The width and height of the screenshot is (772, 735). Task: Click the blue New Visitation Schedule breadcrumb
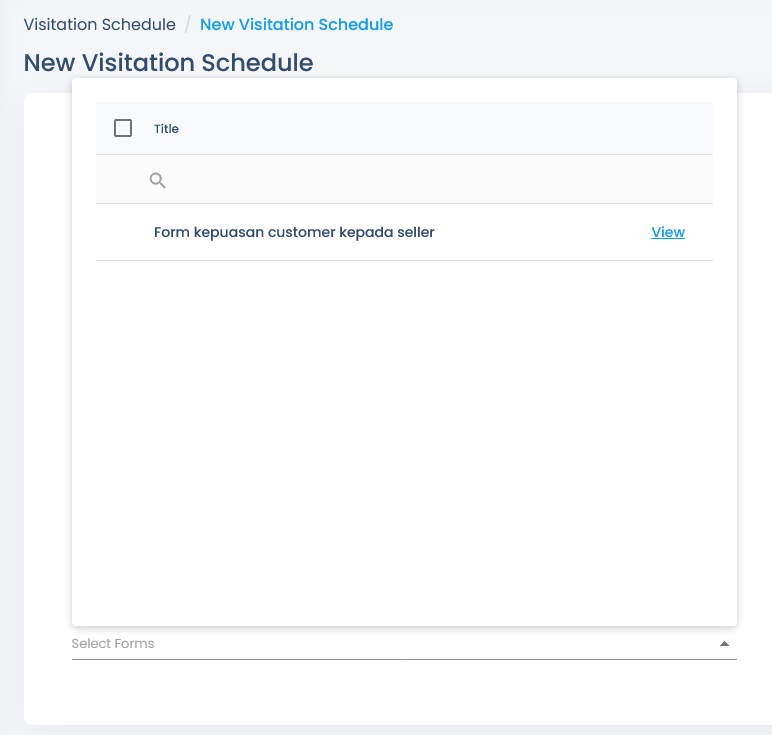(x=296, y=24)
